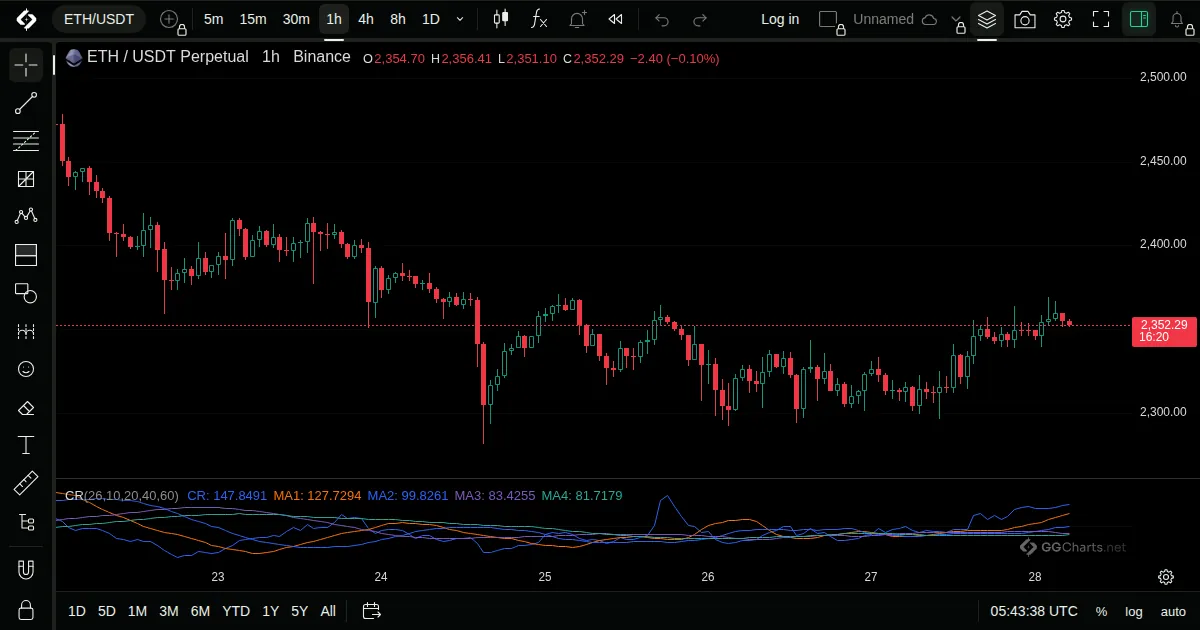The height and width of the screenshot is (630, 1200).
Task: Select the ruler measure tool
Action: (26, 483)
